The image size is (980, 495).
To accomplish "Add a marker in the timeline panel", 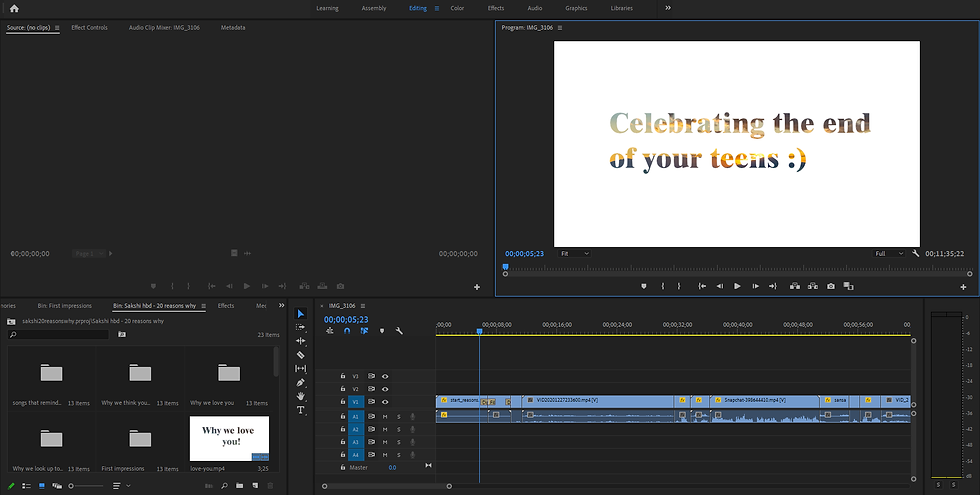I will (x=382, y=331).
